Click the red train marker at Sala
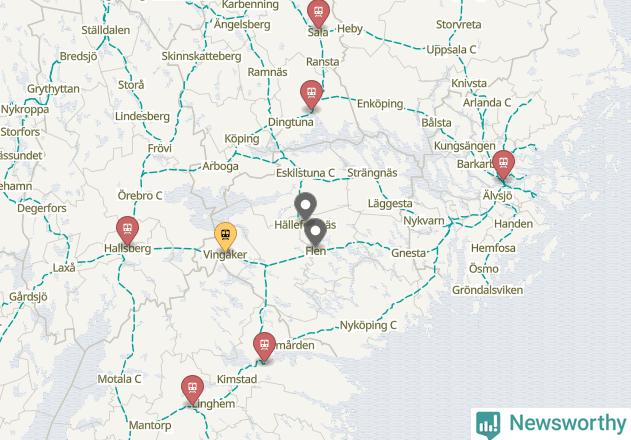This screenshot has width=631, height=440. pyautogui.click(x=318, y=13)
